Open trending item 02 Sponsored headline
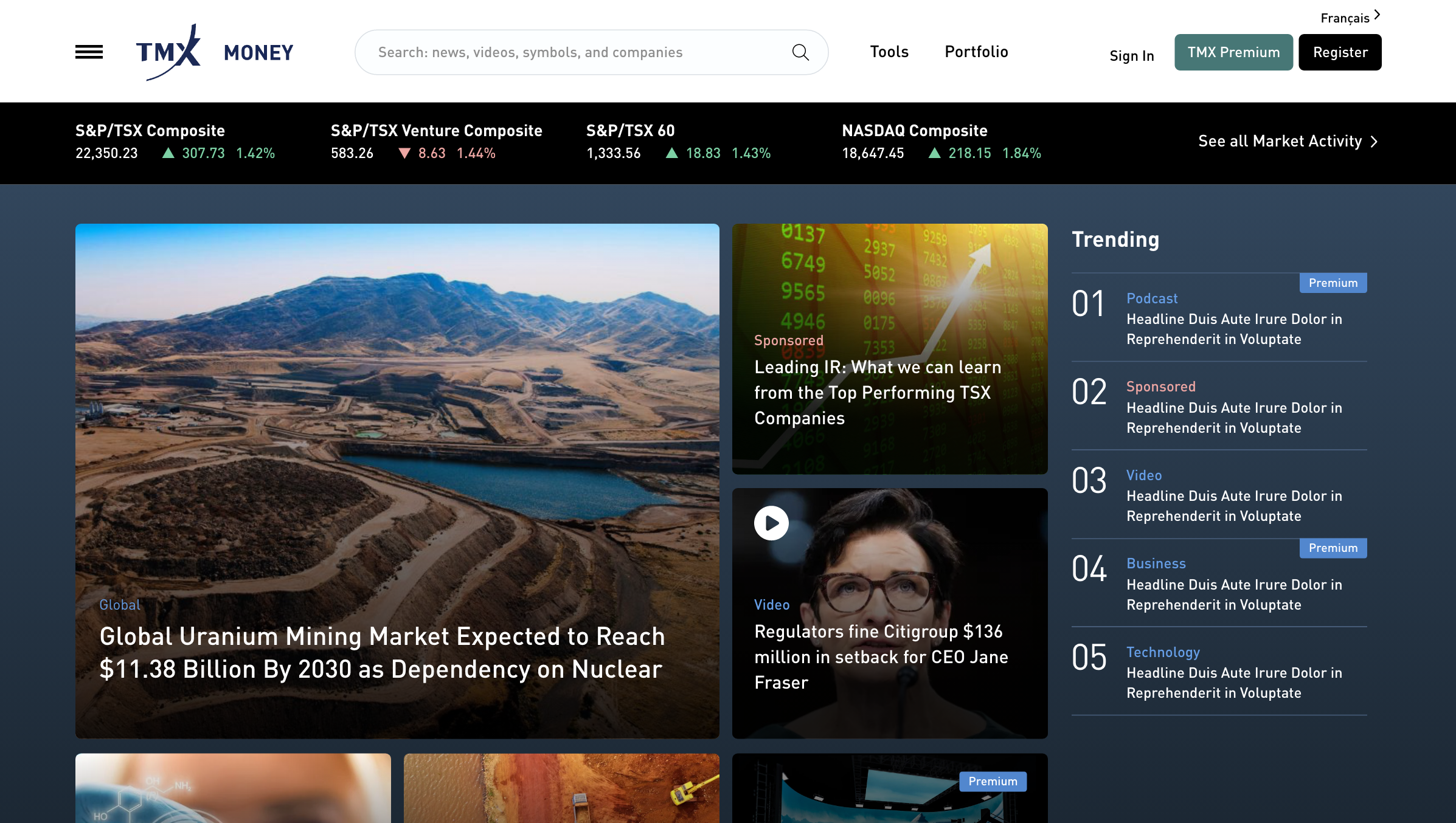Screen dimensions: 1456x823 pos(1234,418)
